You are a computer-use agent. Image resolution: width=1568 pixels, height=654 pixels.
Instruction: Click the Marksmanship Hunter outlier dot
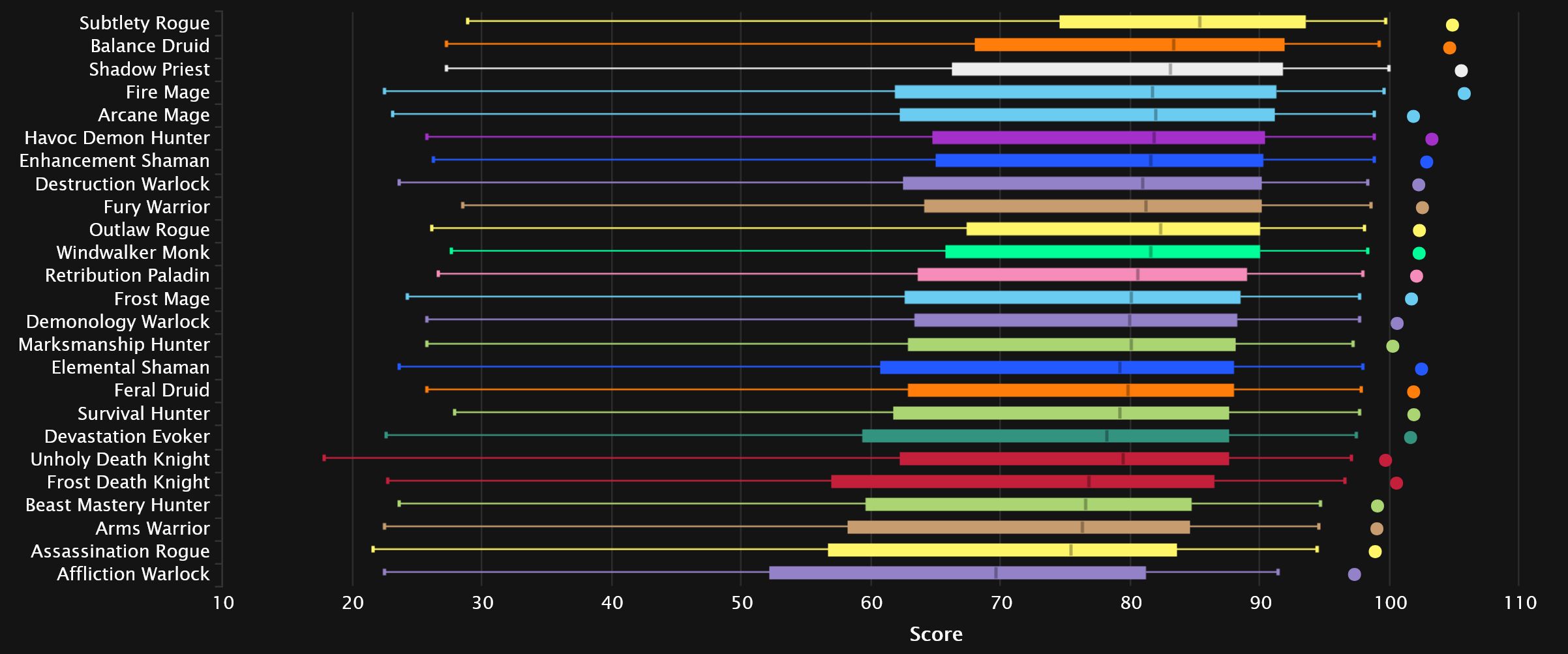tap(1393, 346)
